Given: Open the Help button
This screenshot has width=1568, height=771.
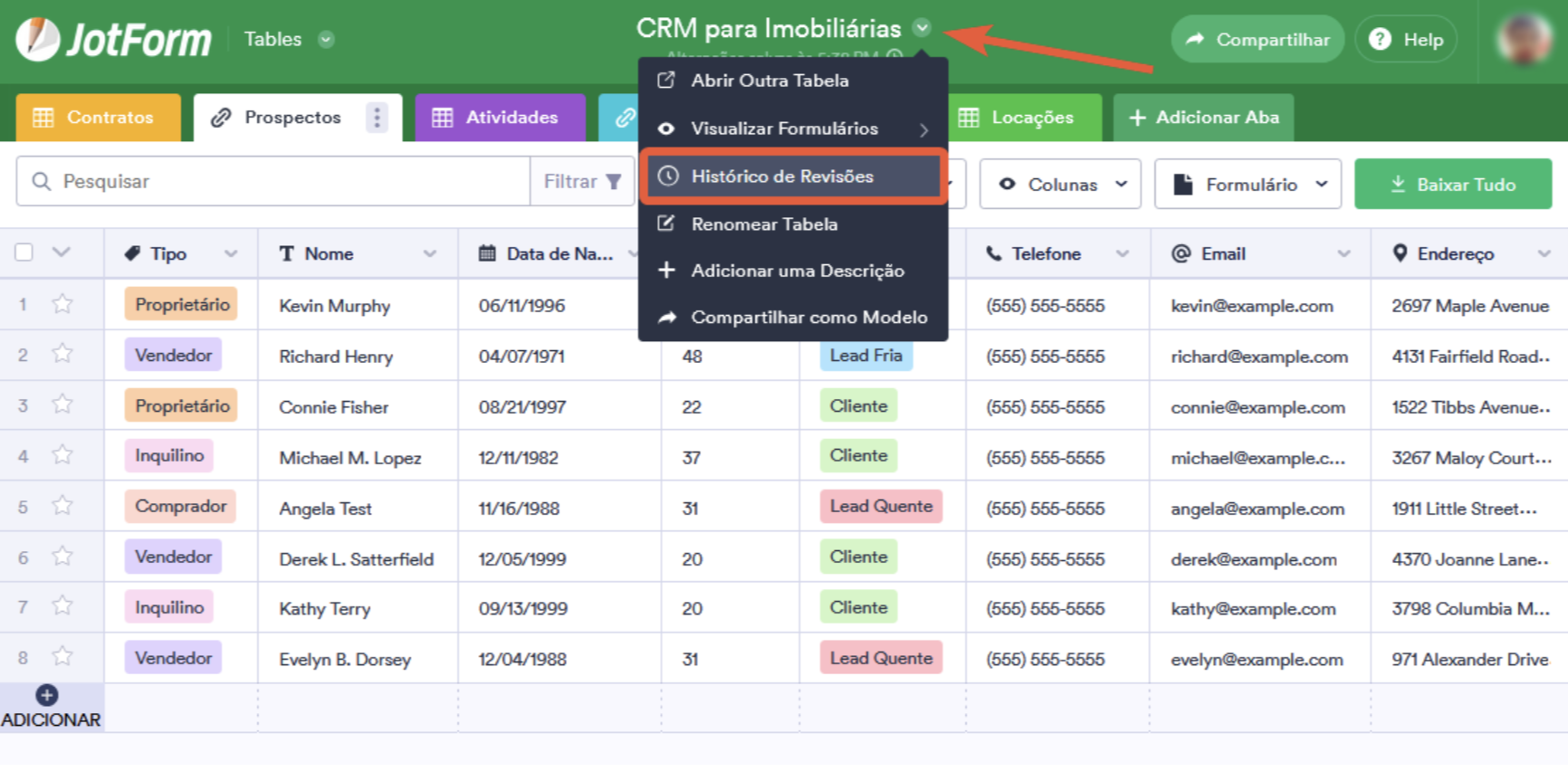Looking at the screenshot, I should (1406, 39).
